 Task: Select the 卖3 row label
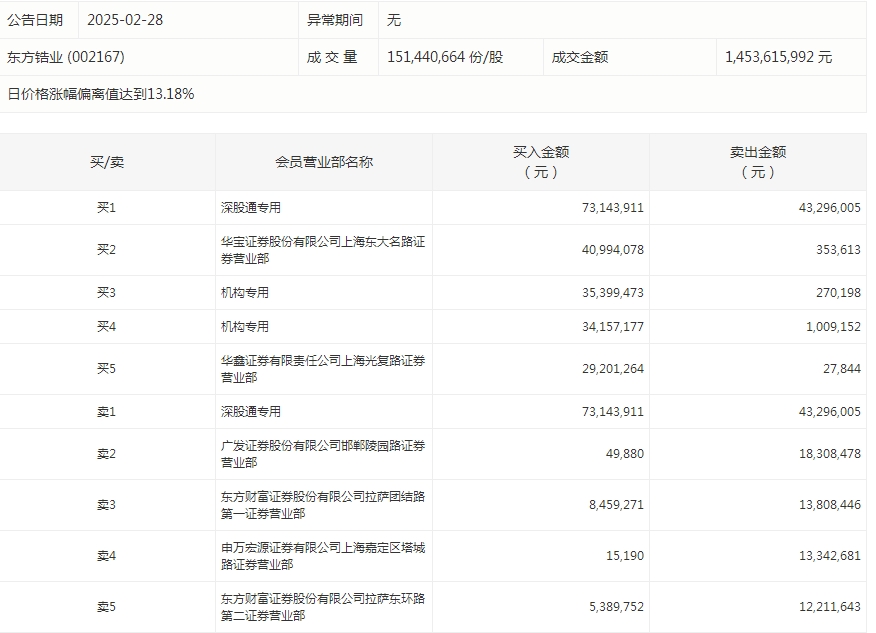click(x=107, y=505)
